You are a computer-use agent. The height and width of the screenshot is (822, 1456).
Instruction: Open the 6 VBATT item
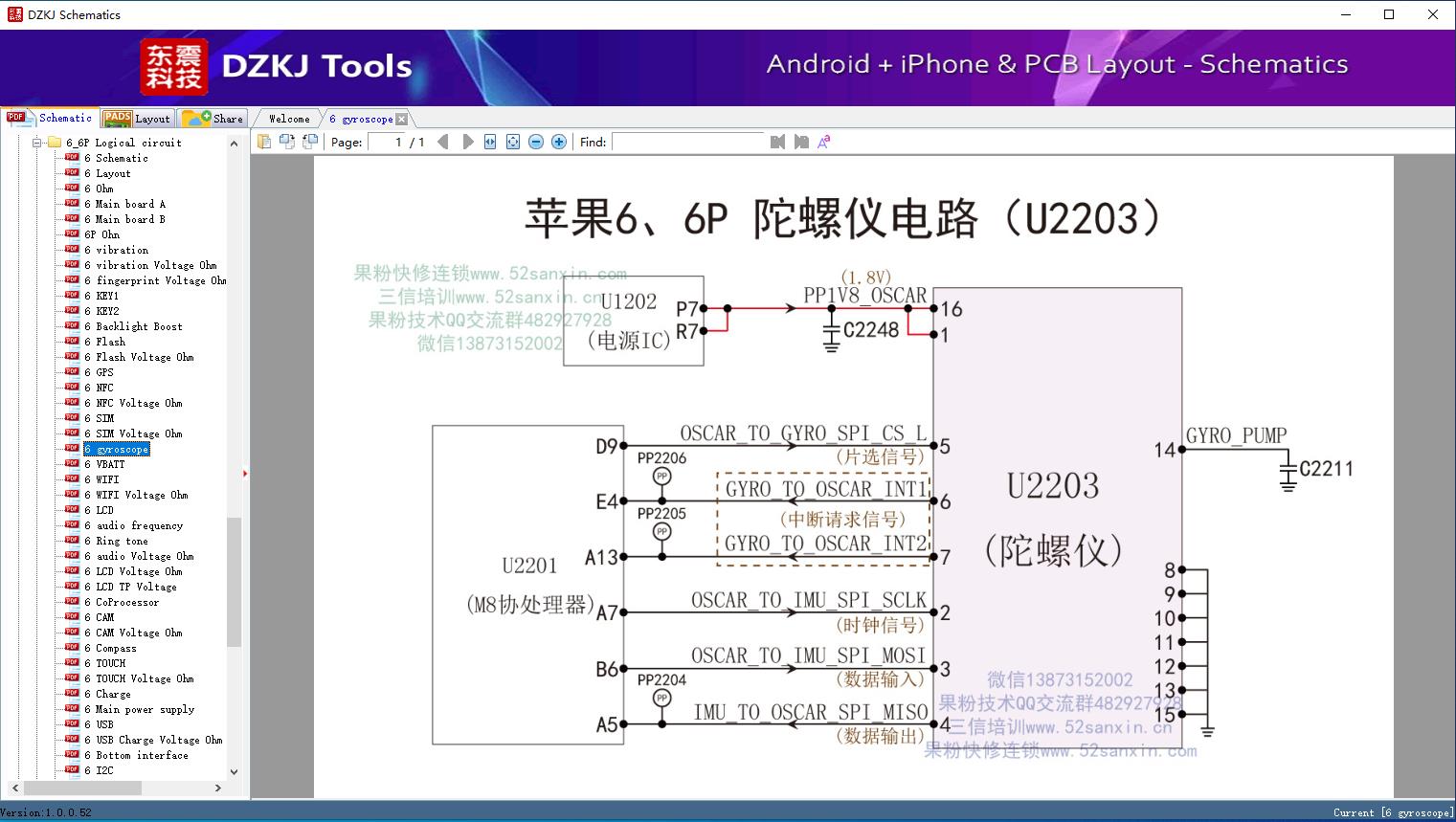point(104,464)
